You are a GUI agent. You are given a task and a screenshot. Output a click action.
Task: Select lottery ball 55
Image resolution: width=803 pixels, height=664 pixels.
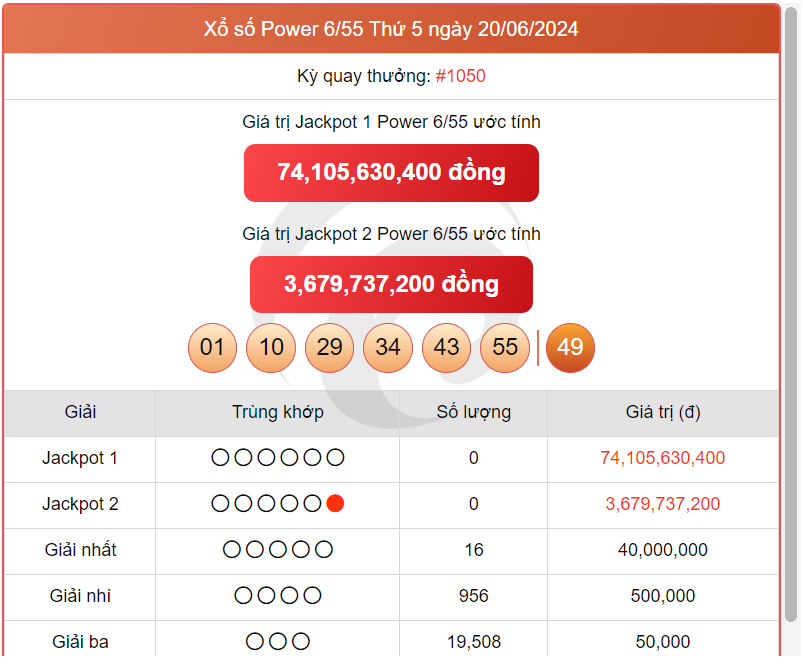coord(505,348)
